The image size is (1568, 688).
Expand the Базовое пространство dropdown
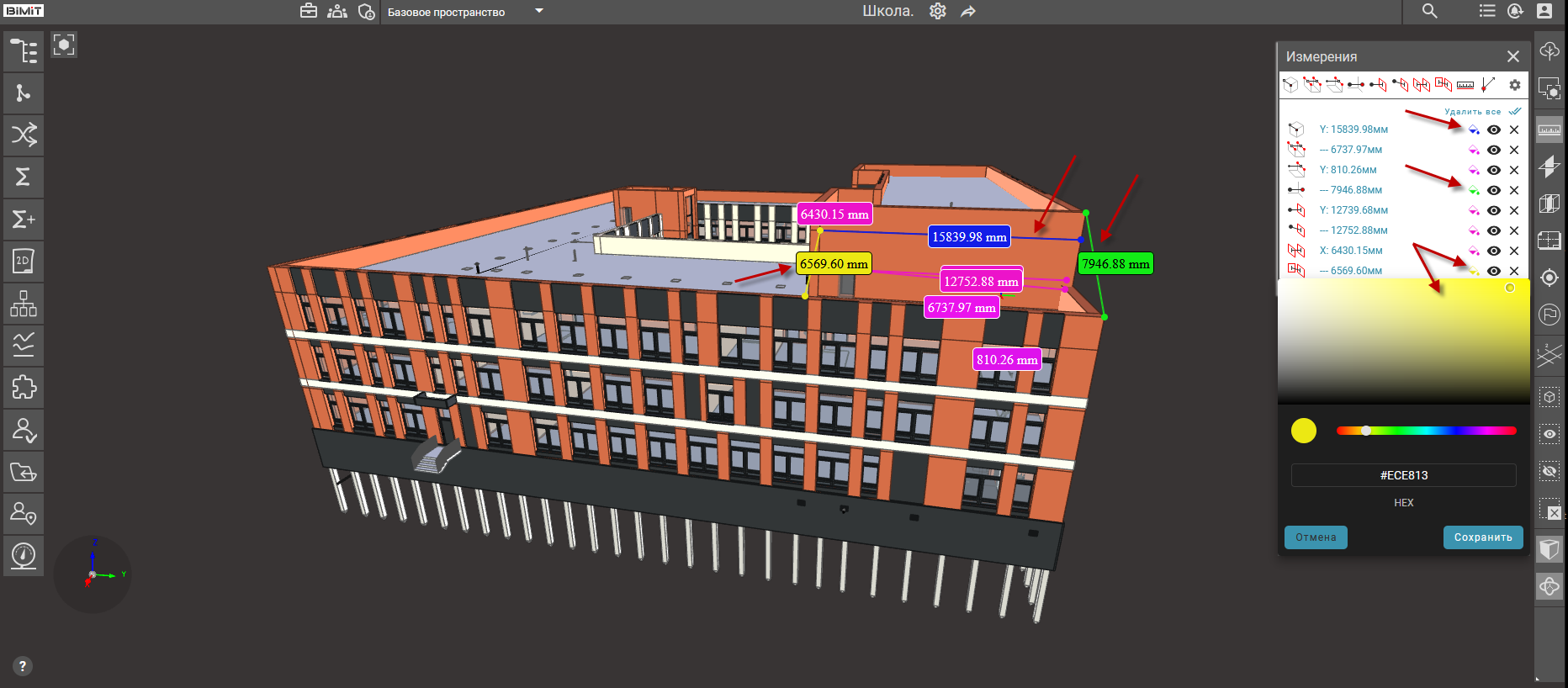click(x=539, y=11)
